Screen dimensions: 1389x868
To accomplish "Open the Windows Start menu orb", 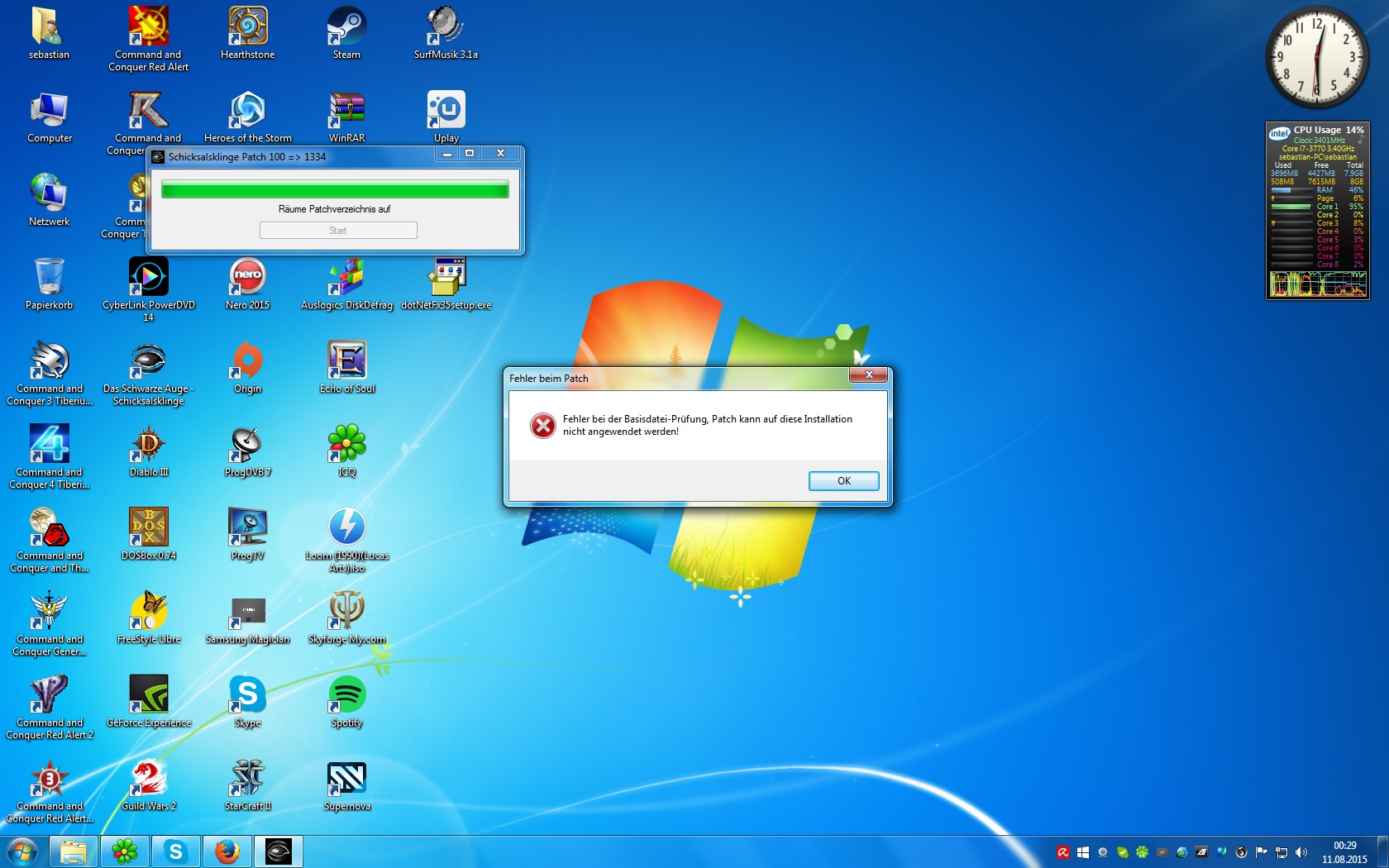I will tap(22, 851).
